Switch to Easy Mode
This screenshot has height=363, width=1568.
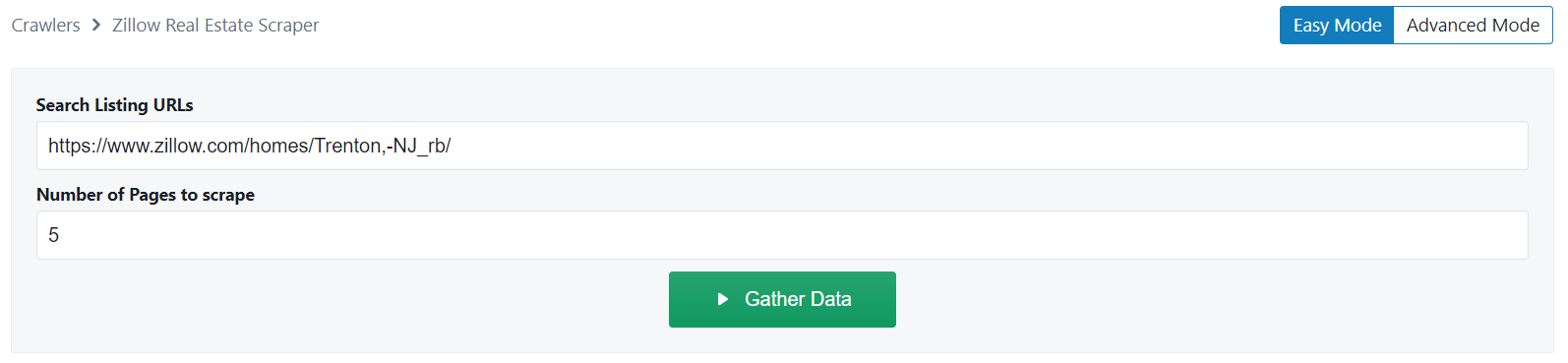click(x=1337, y=26)
